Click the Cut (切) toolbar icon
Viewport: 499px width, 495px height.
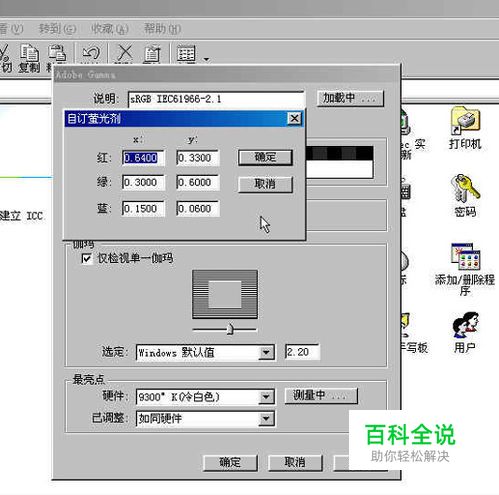tap(6, 58)
